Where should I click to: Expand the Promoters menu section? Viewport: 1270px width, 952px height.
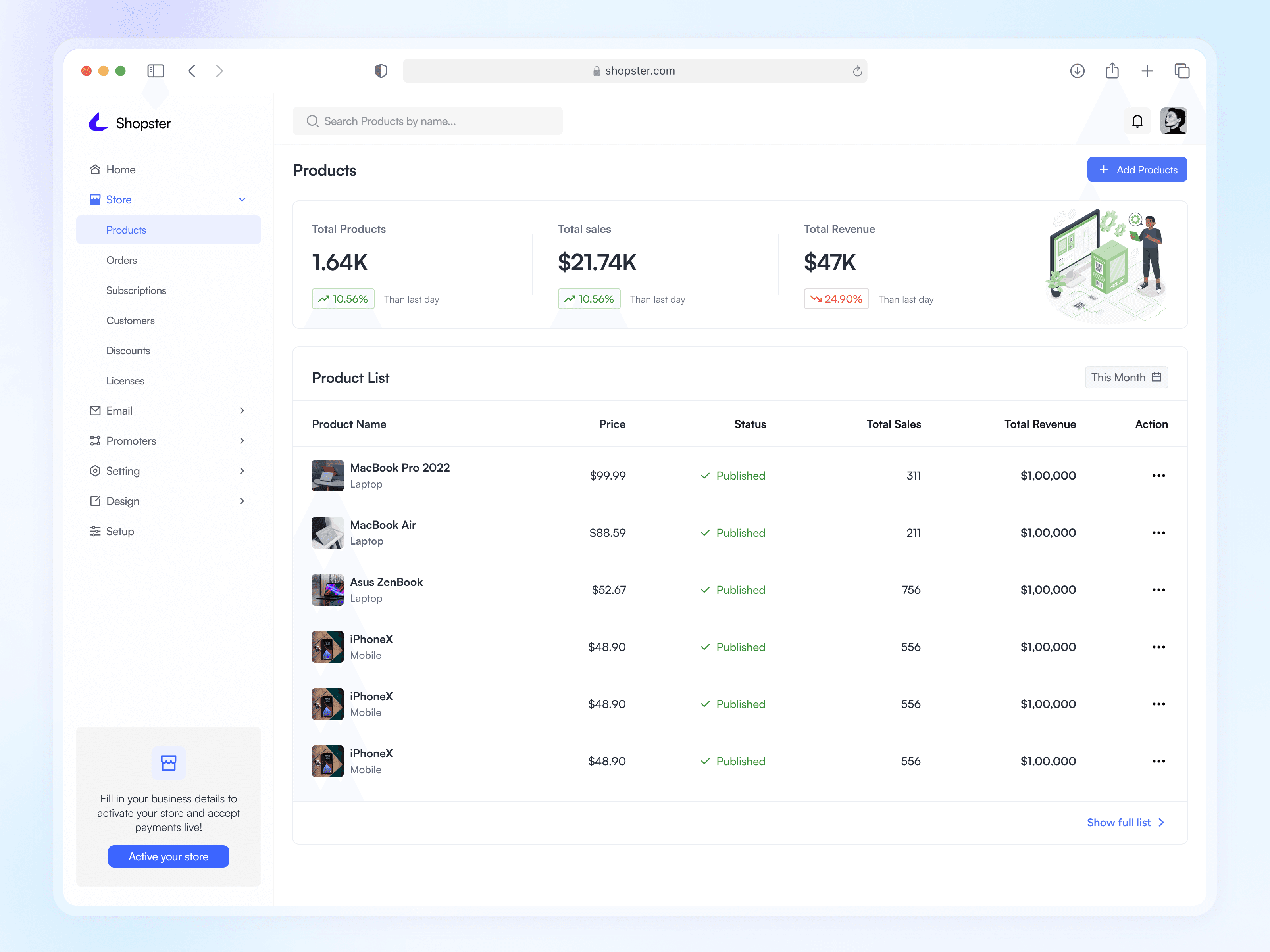point(242,441)
